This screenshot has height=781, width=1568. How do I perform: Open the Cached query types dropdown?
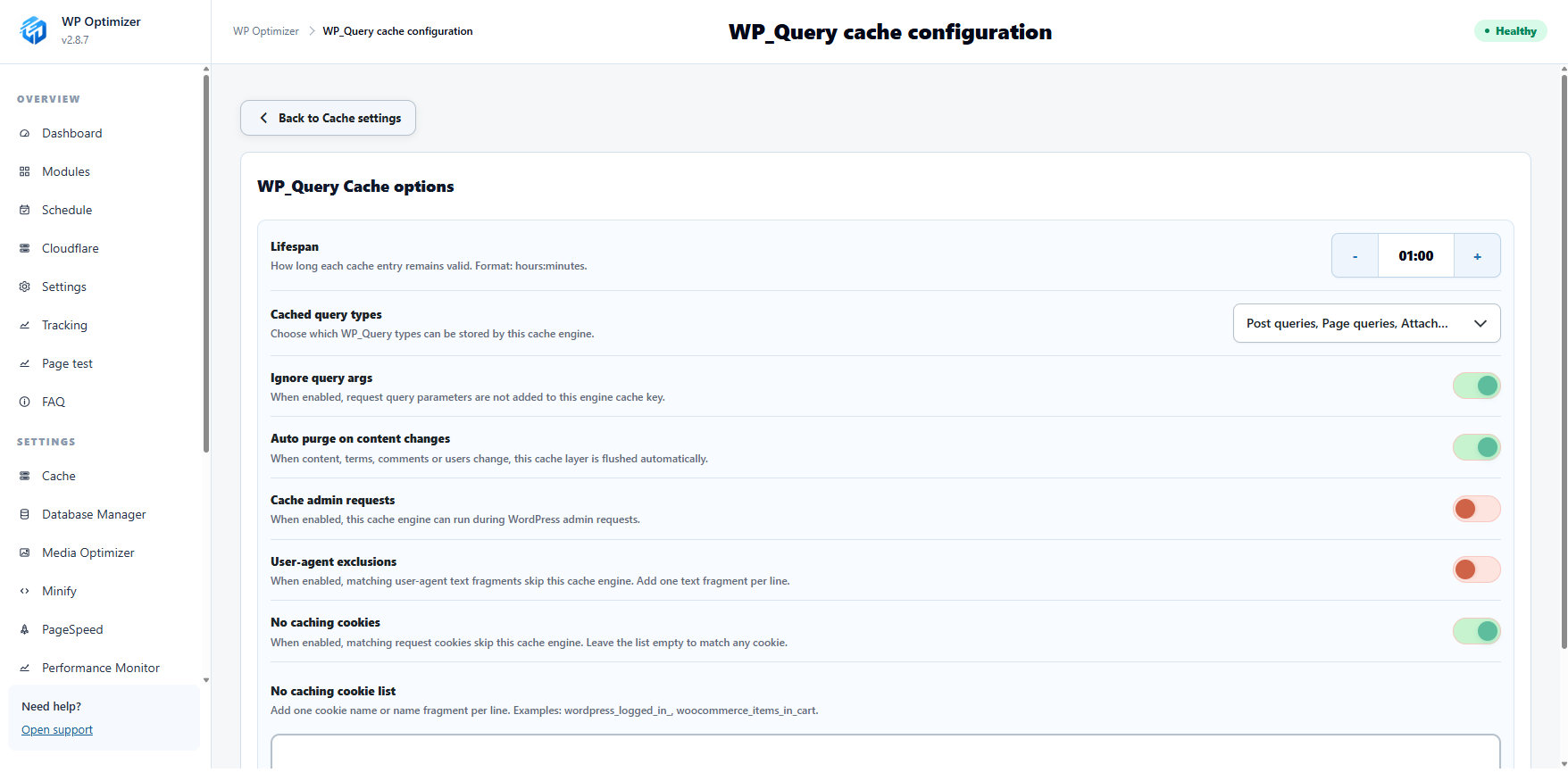1366,323
